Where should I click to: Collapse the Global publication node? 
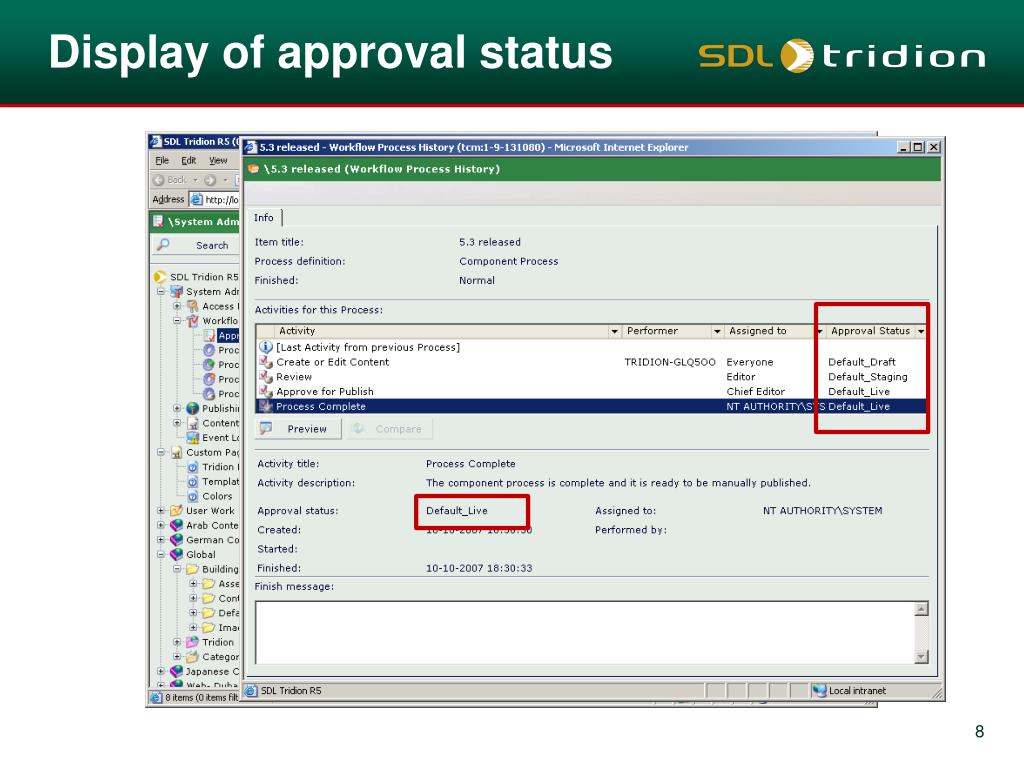tap(161, 554)
